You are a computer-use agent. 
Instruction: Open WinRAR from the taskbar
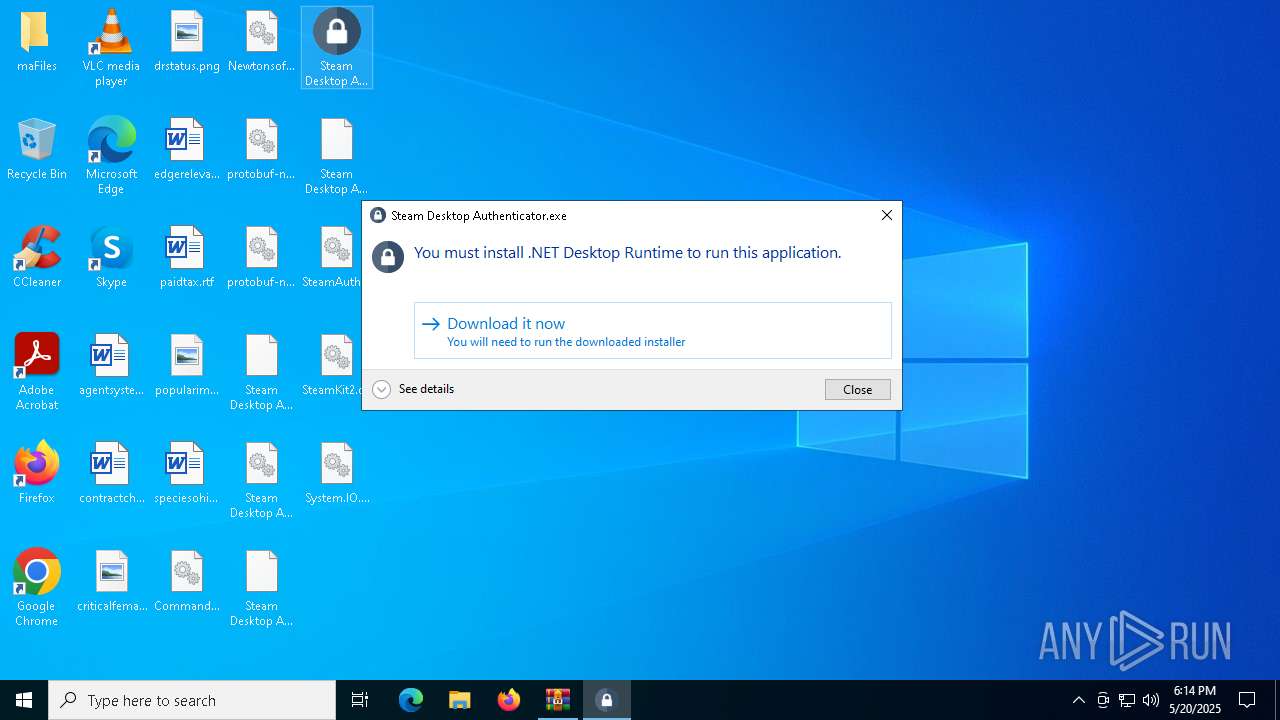tap(557, 700)
